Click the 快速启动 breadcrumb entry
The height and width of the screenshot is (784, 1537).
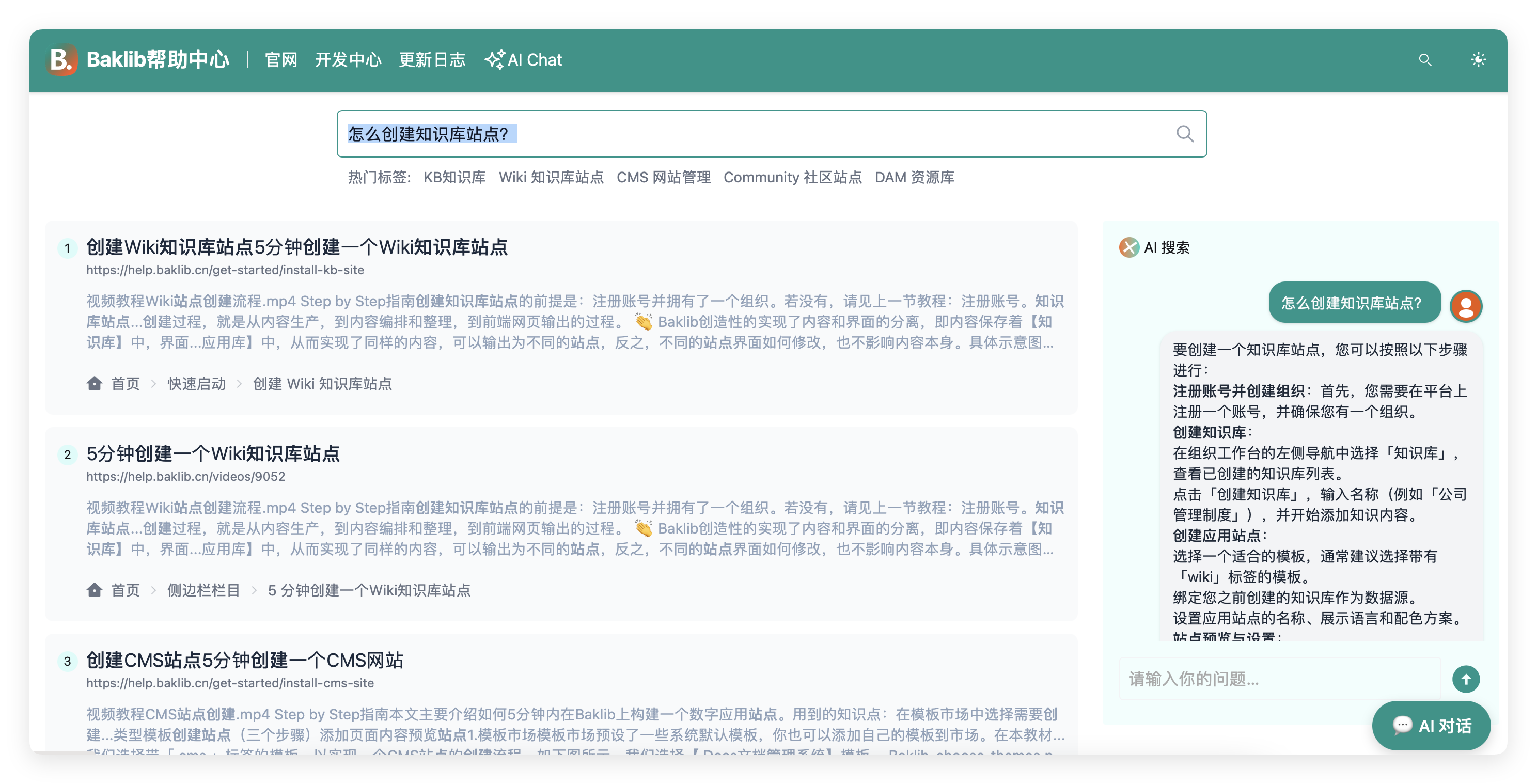(x=196, y=384)
